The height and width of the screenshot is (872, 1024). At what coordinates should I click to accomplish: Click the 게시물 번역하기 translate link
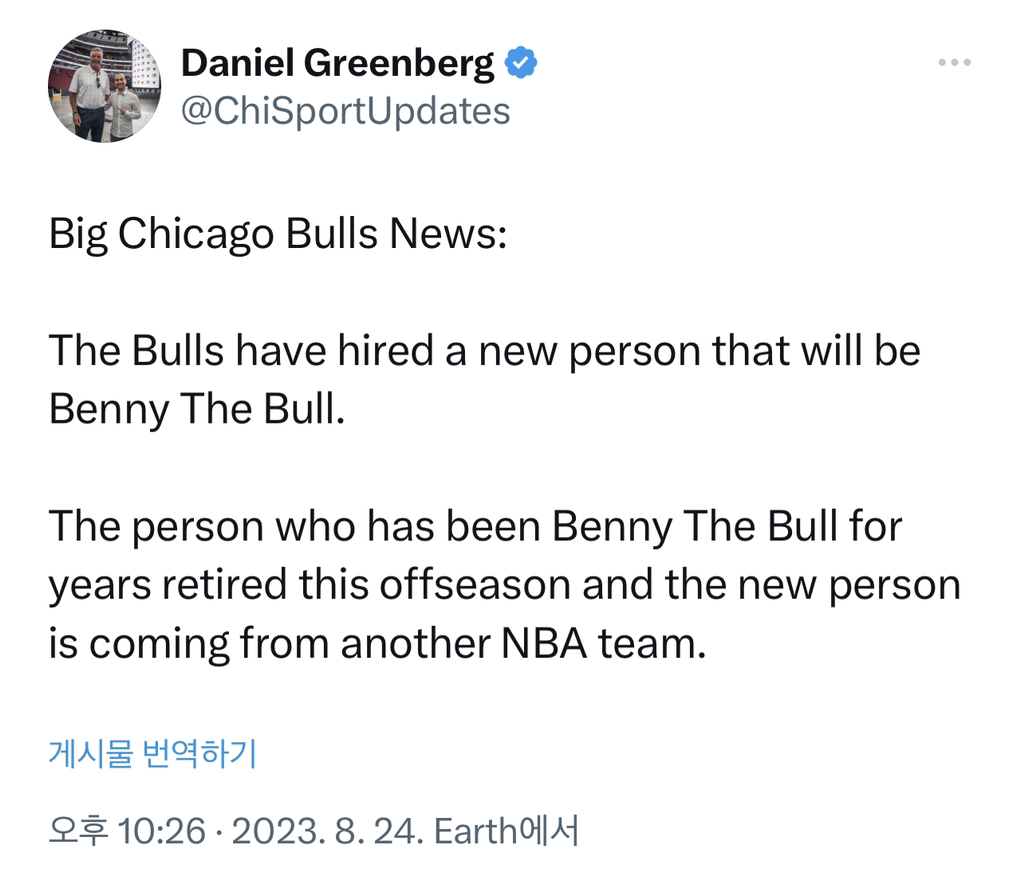click(153, 754)
